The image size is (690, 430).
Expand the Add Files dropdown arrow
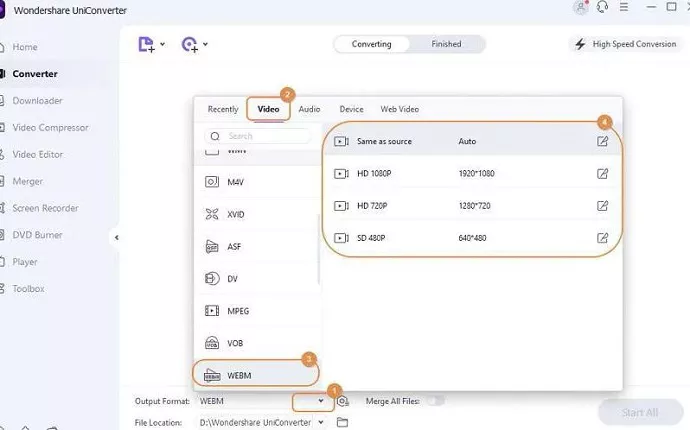coord(162,44)
